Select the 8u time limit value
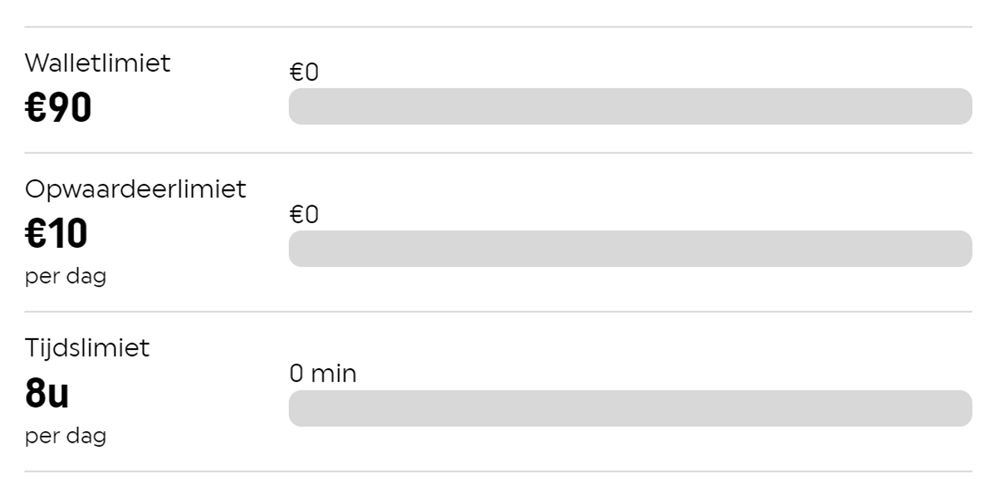The image size is (1000, 500). [46, 394]
